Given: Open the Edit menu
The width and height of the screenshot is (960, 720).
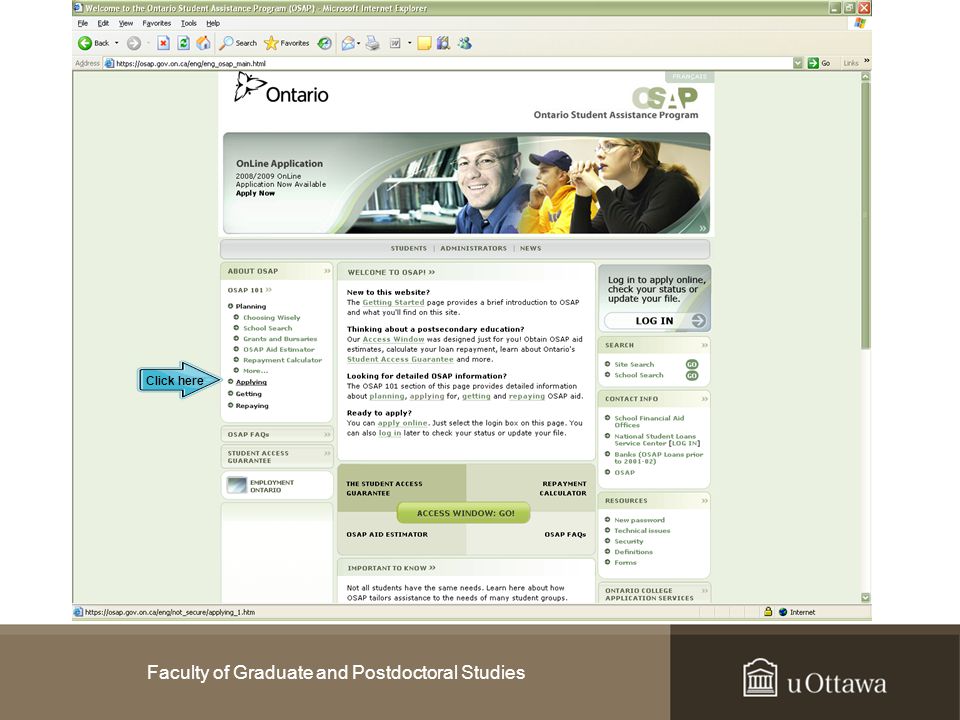Looking at the screenshot, I should 103,23.
